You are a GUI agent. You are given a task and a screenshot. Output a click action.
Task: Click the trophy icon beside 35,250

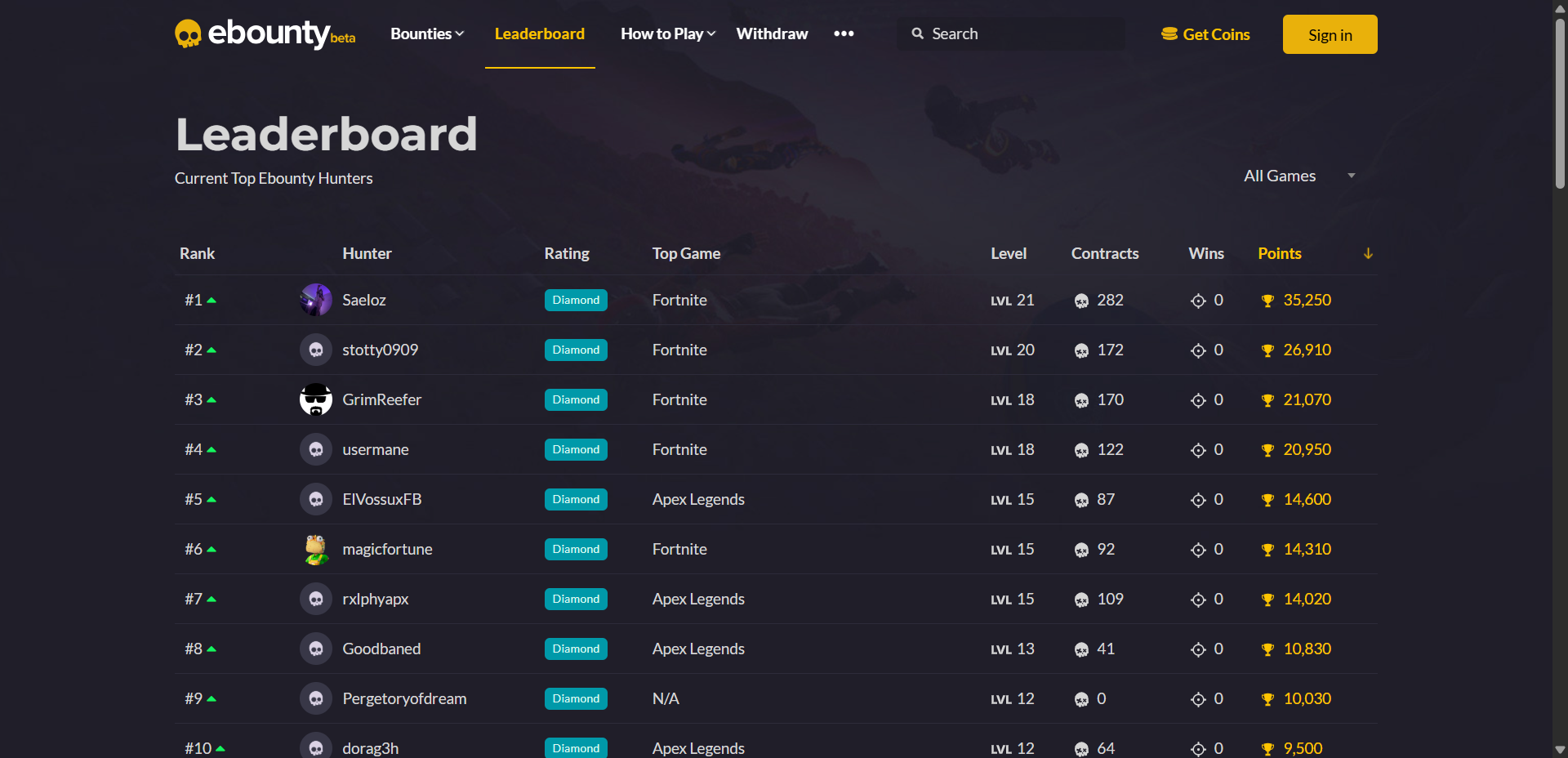(x=1267, y=301)
